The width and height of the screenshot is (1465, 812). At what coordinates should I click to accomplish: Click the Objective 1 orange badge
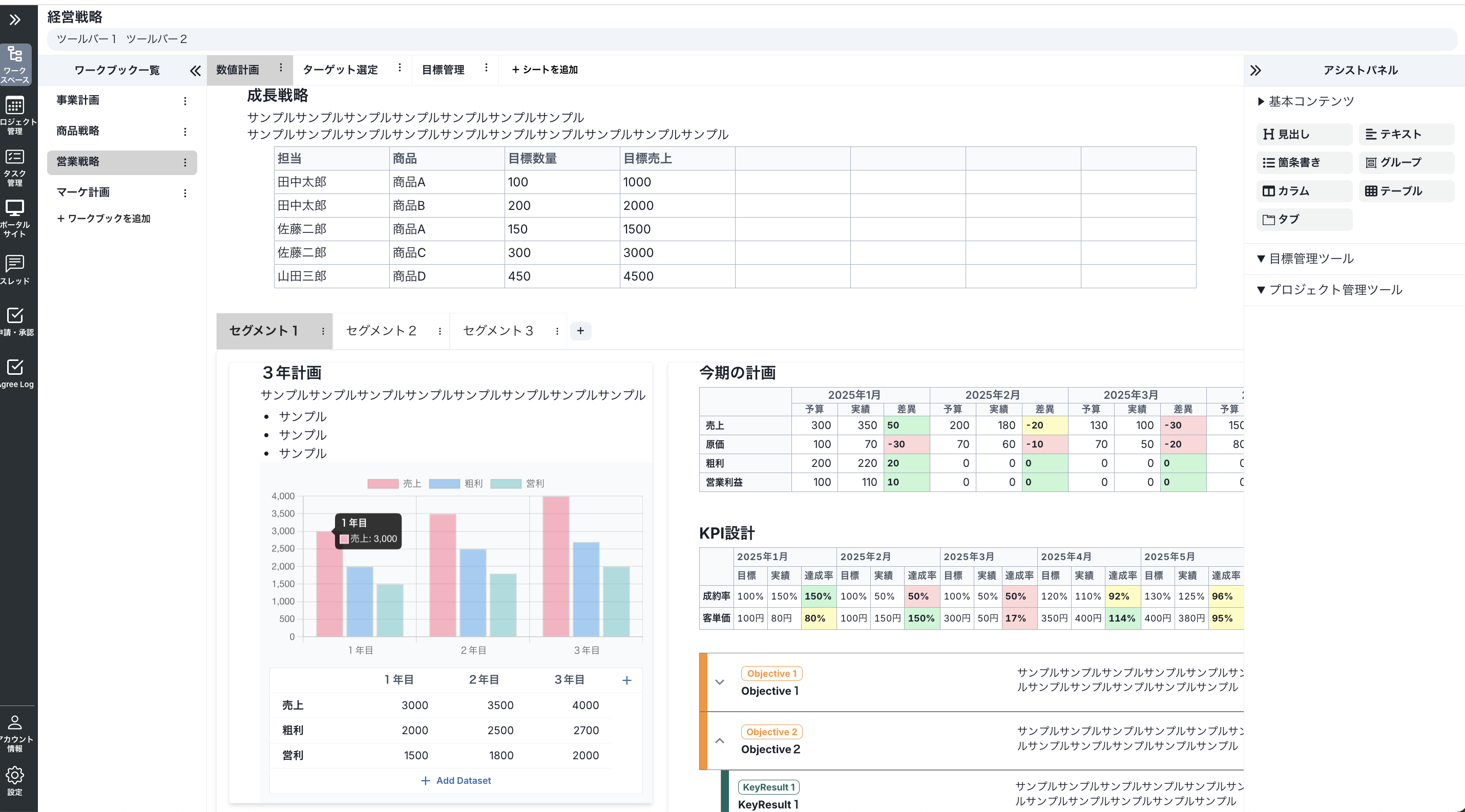click(x=772, y=673)
